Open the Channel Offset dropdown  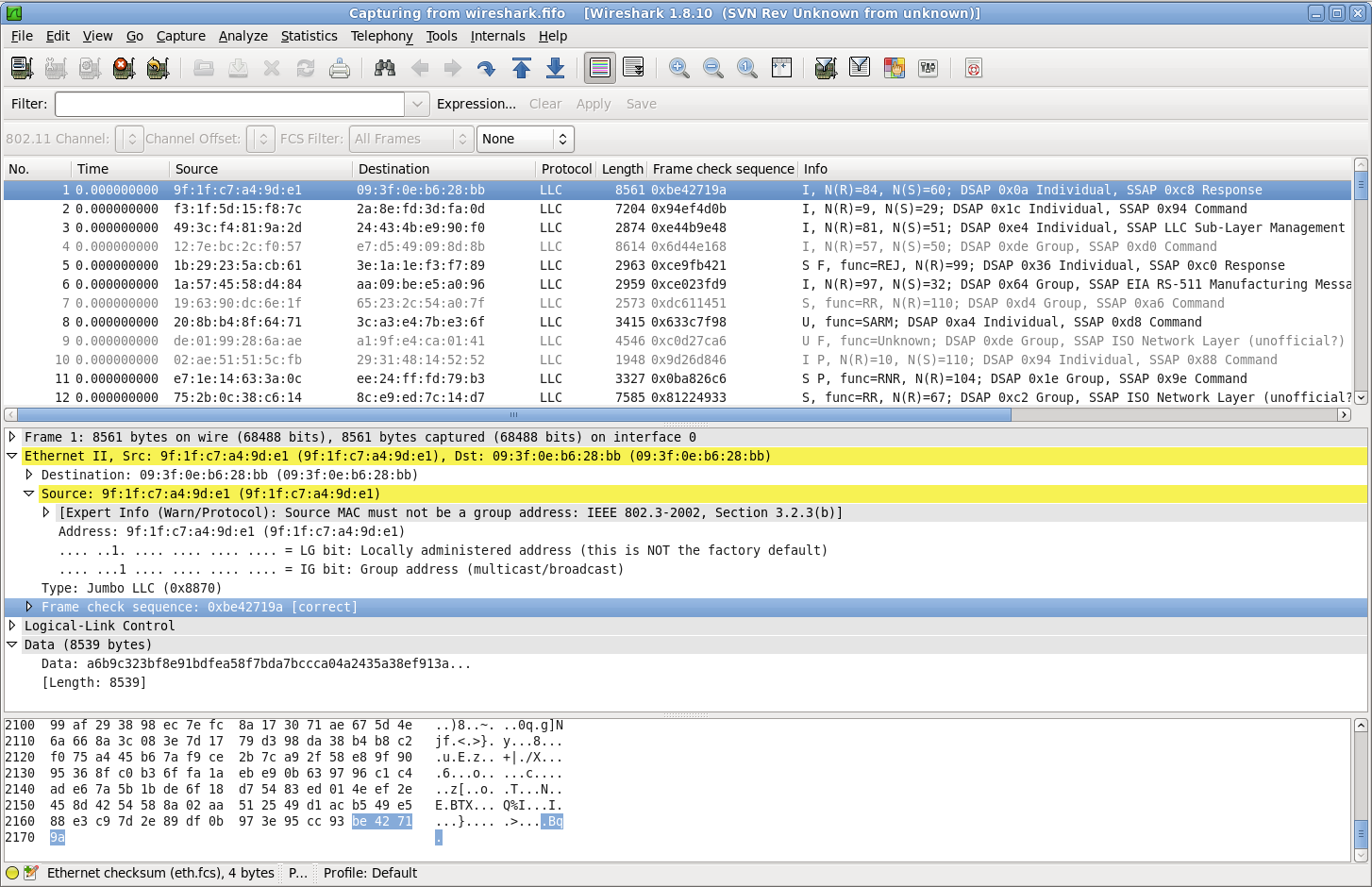(x=261, y=139)
